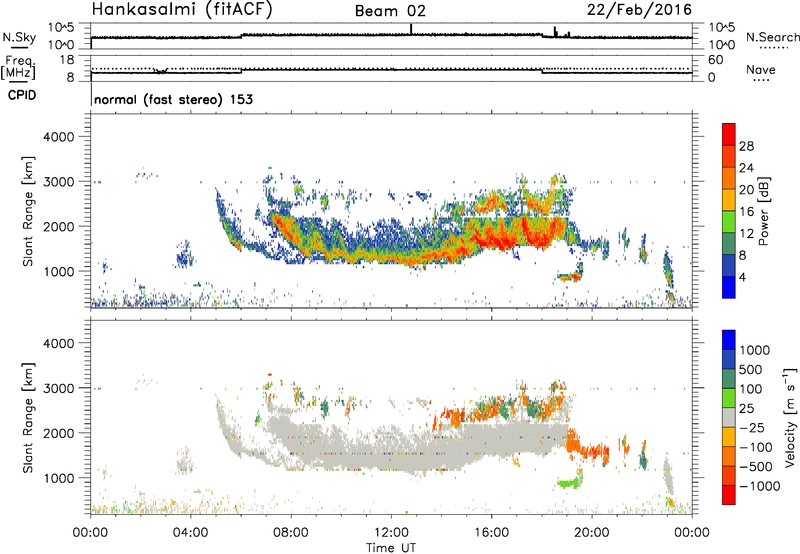Click the 16 tick on the power colorbar
Image resolution: width=800 pixels, height=554 pixels.
pyautogui.click(x=746, y=212)
